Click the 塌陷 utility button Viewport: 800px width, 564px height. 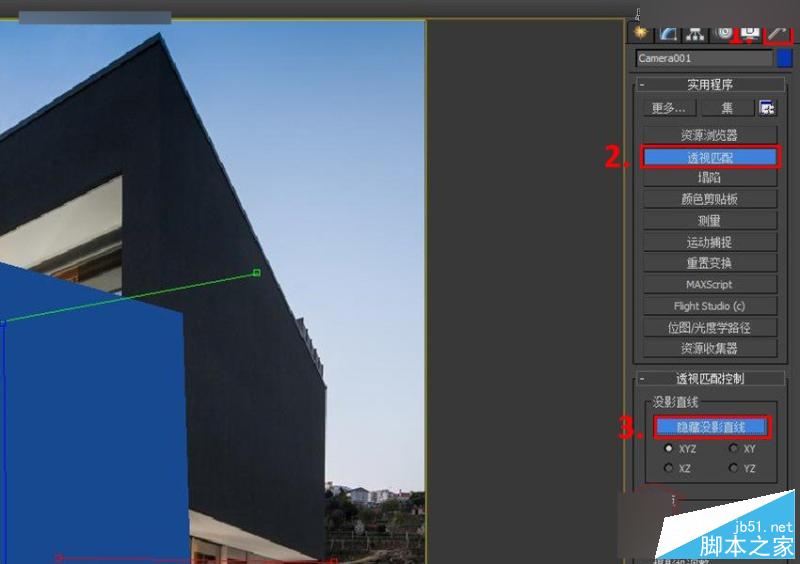coord(710,178)
